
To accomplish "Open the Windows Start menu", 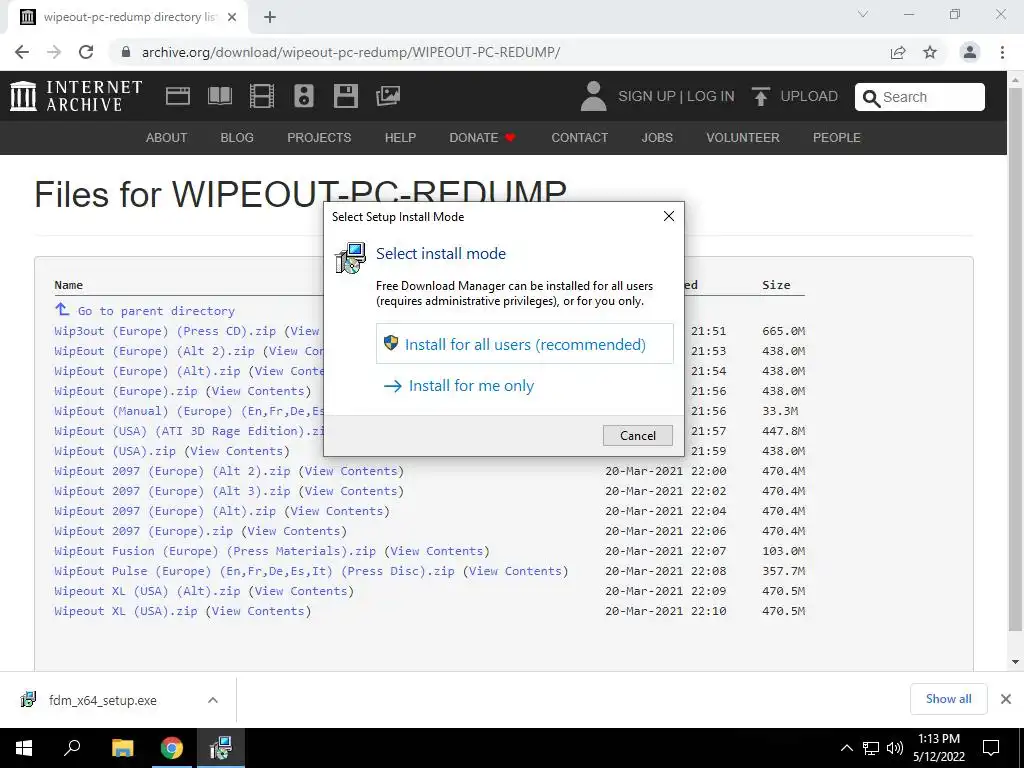I will (x=24, y=748).
